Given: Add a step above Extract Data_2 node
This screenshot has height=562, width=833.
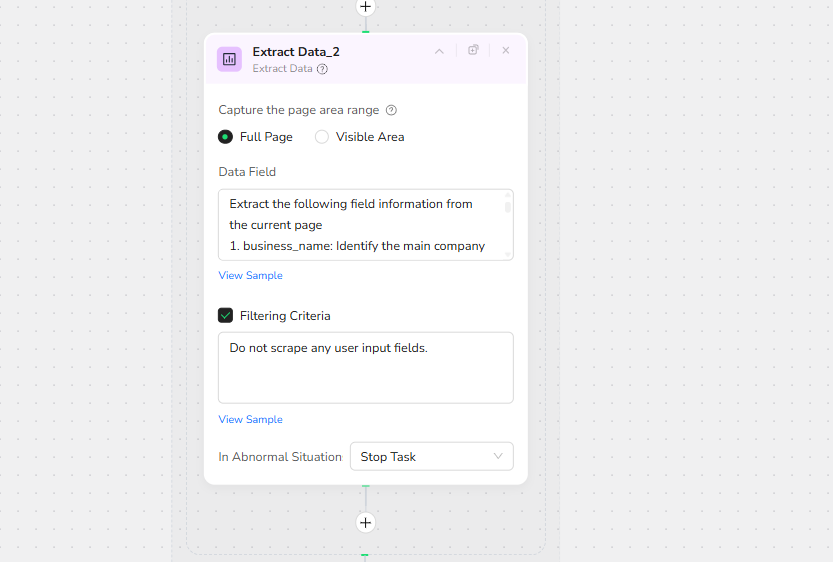Looking at the screenshot, I should tap(365, 6).
